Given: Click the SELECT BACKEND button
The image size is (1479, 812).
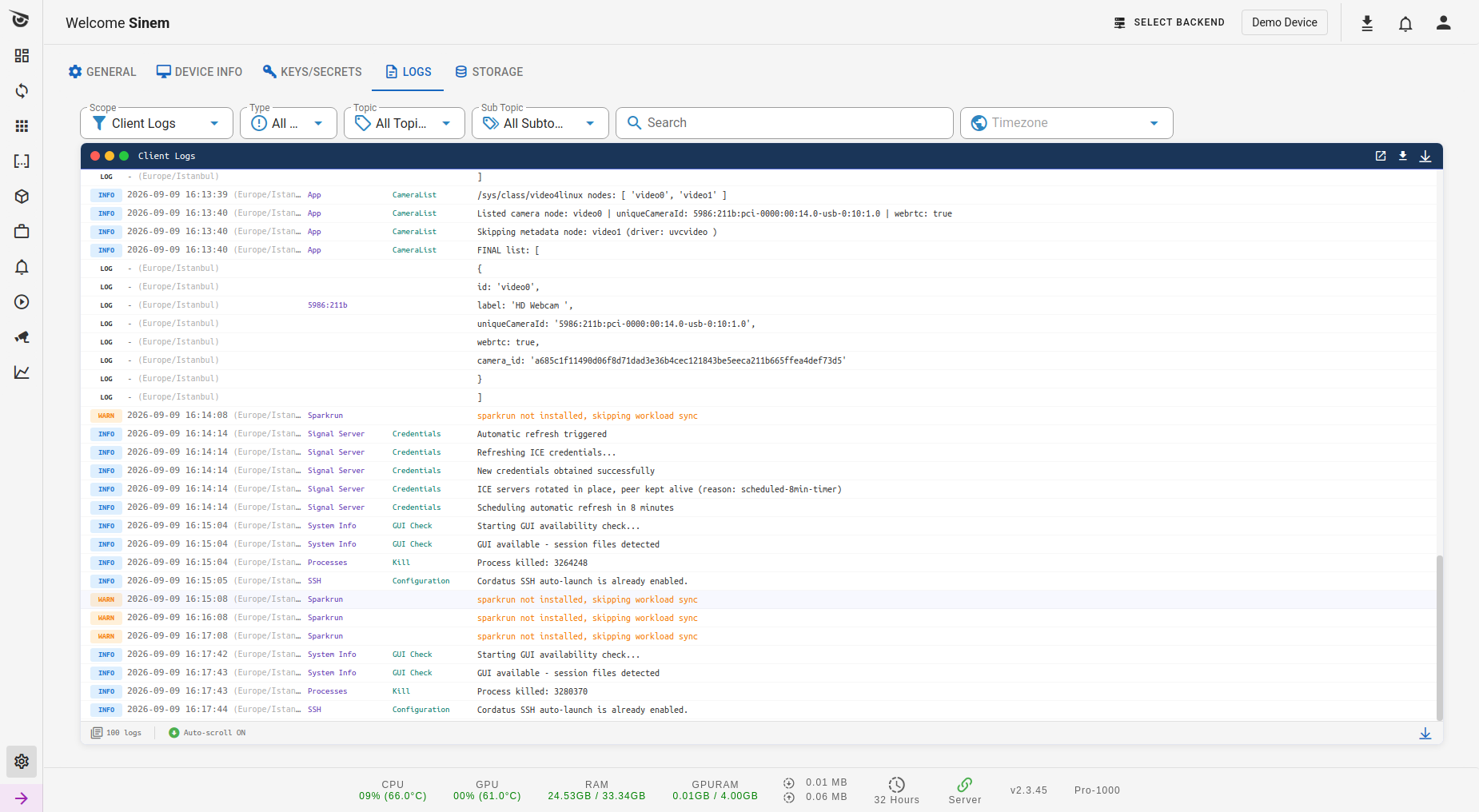Looking at the screenshot, I should click(x=1169, y=22).
